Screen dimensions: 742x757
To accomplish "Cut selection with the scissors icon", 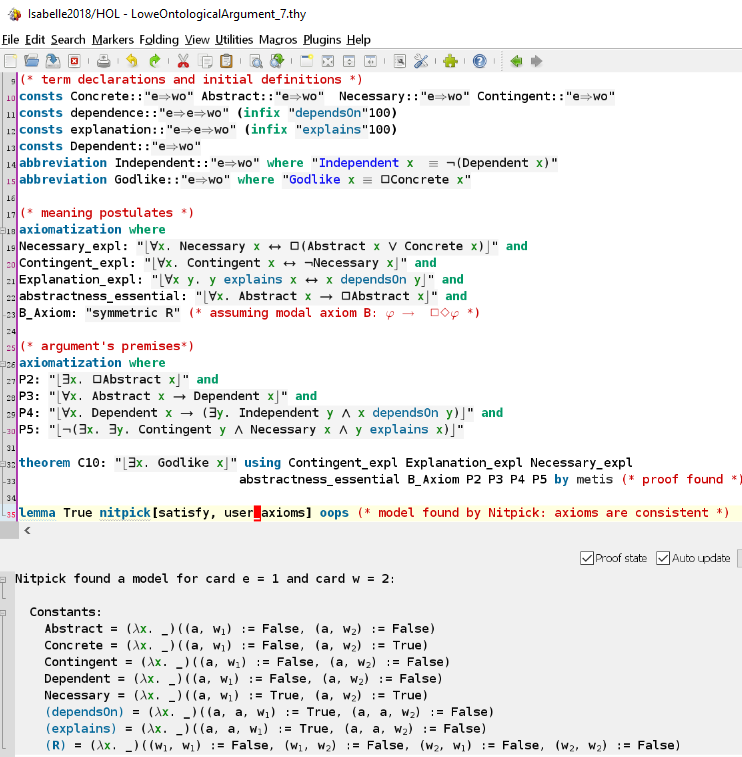I will click(183, 61).
